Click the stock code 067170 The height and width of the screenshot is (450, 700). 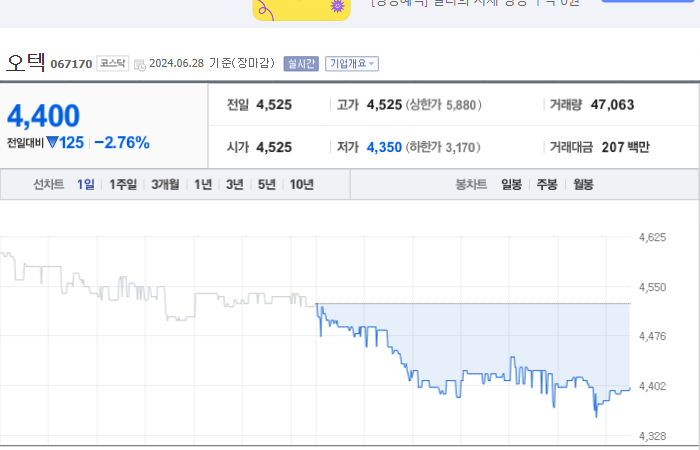coord(71,64)
